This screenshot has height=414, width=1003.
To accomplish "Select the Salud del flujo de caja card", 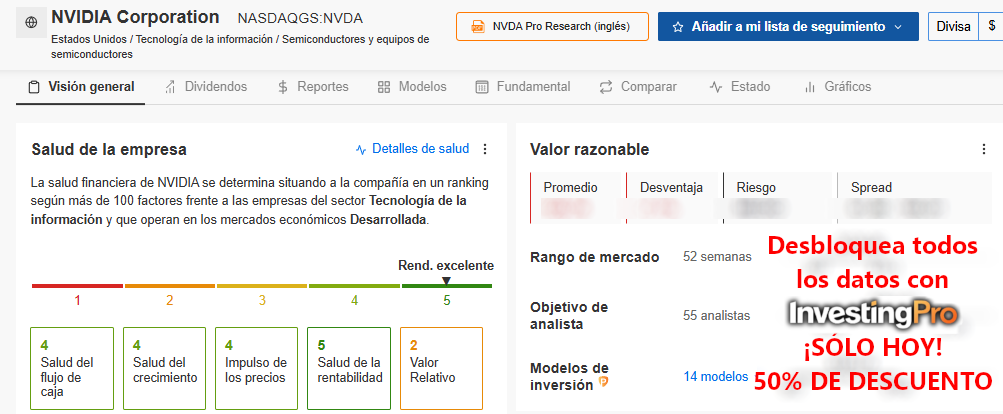I will click(x=72, y=369).
